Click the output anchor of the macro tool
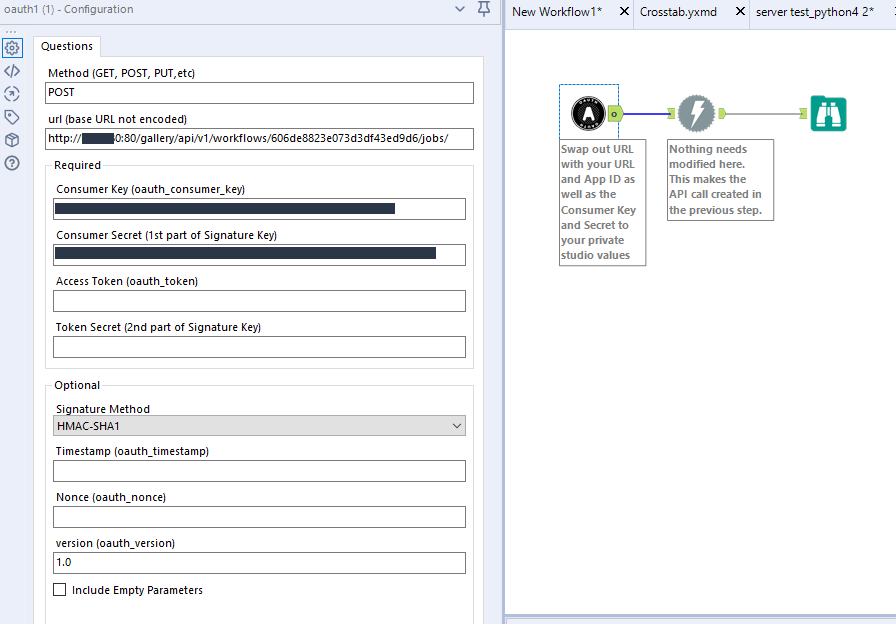The width and height of the screenshot is (896, 624). pyautogui.click(x=612, y=113)
